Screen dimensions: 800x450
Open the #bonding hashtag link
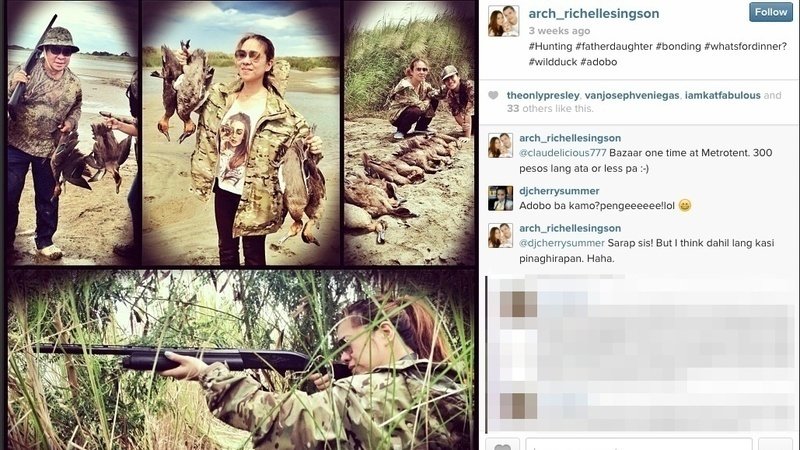click(678, 46)
